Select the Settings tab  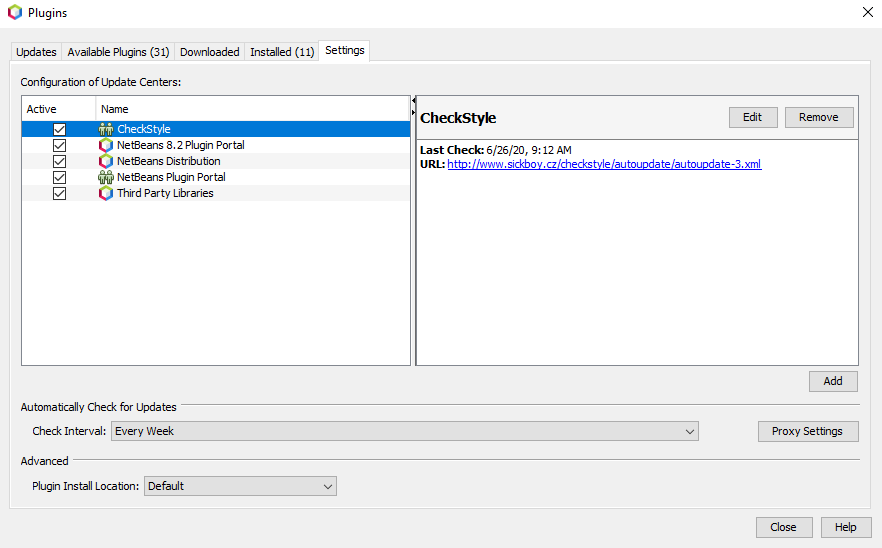344,50
